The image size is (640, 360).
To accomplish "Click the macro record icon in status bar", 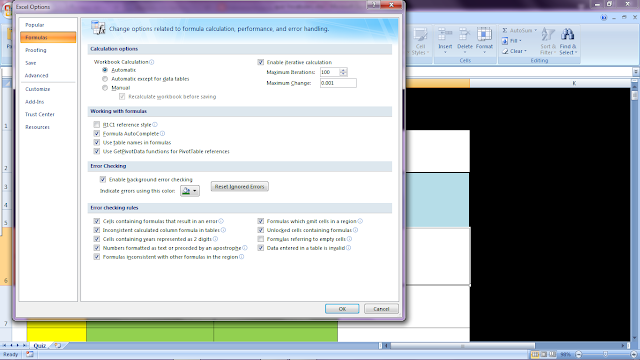I will click(x=30, y=354).
